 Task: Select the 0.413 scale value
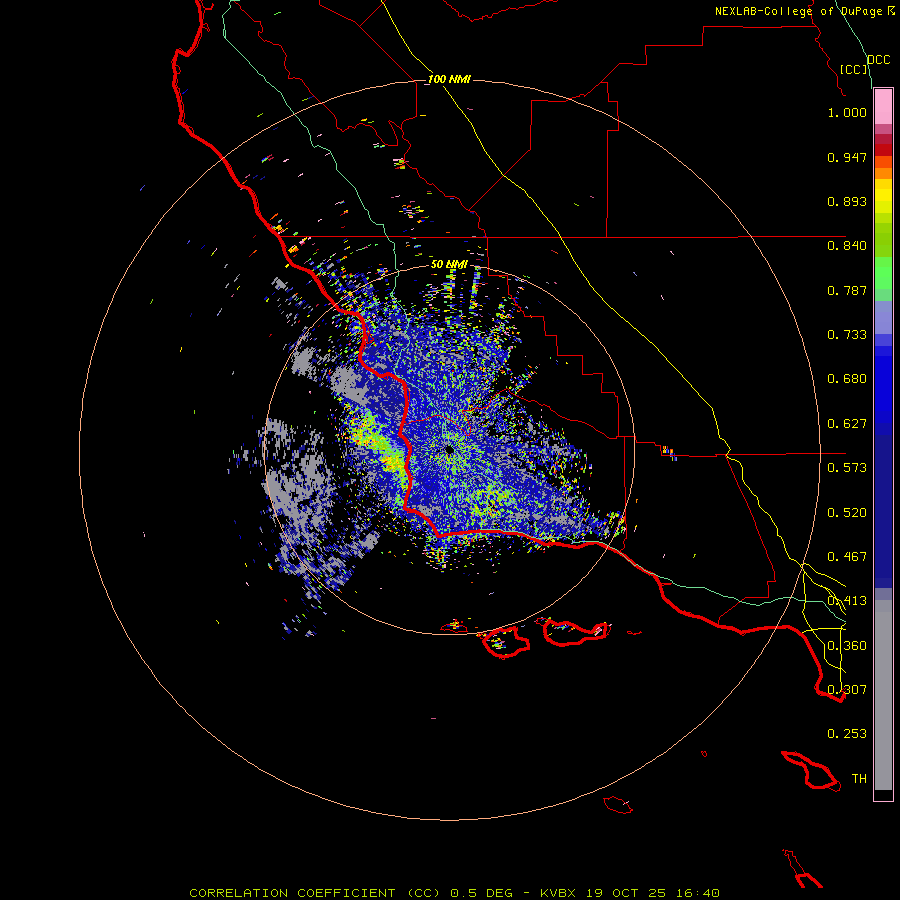tap(847, 601)
